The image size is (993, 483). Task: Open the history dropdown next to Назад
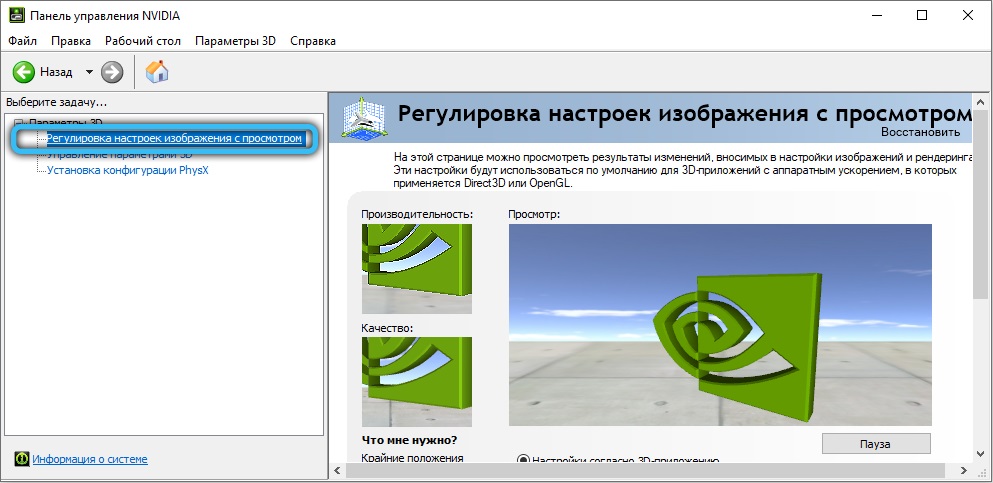[88, 72]
